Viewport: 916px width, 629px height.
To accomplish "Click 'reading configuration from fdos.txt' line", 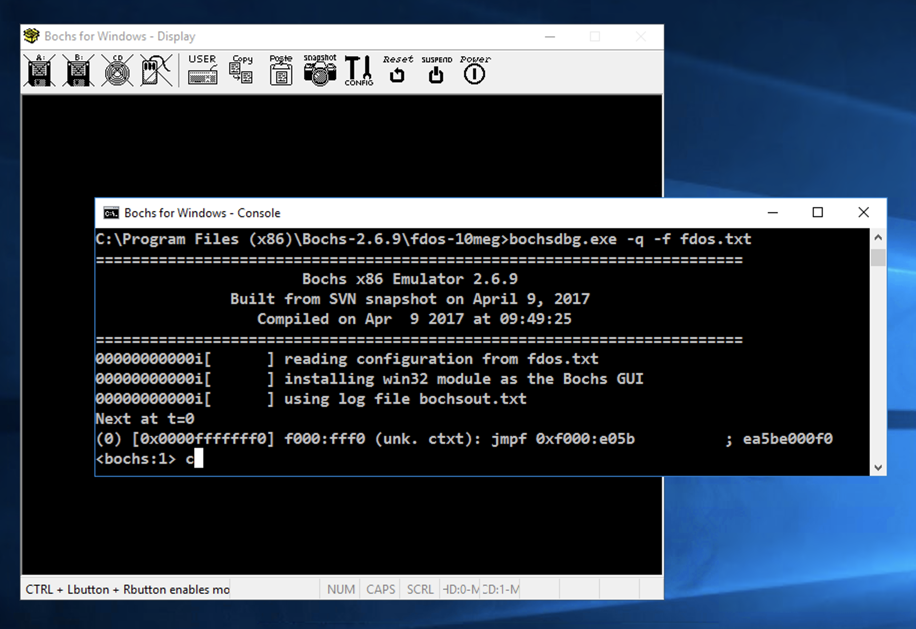I will (x=441, y=359).
